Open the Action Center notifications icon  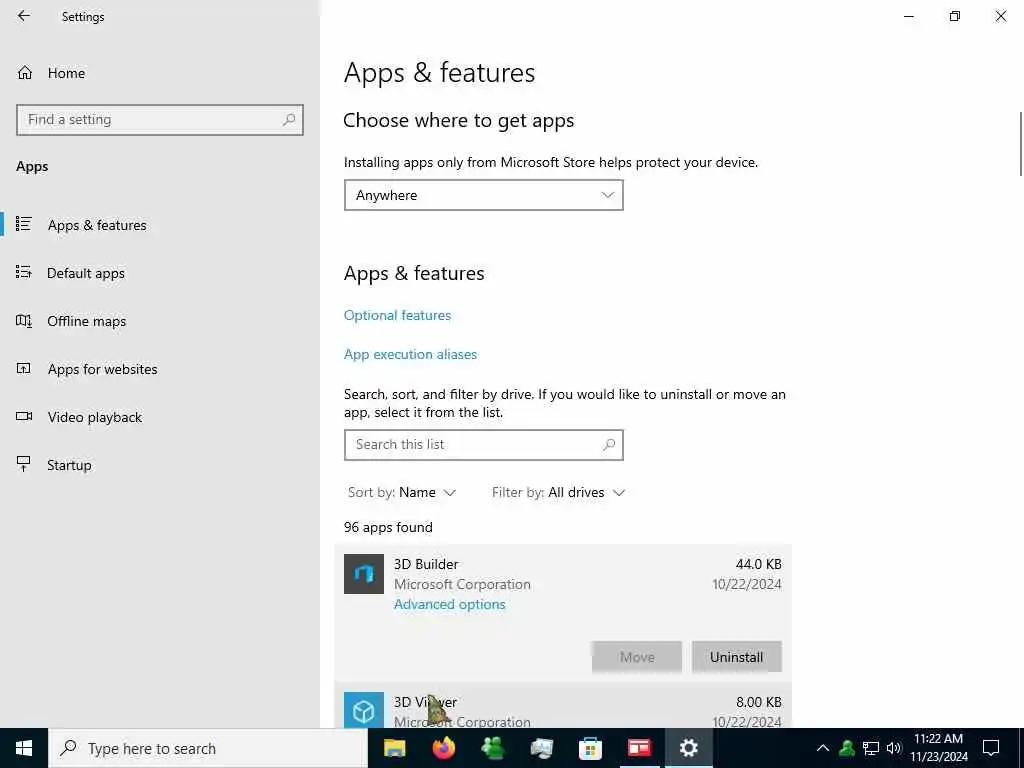(x=991, y=748)
